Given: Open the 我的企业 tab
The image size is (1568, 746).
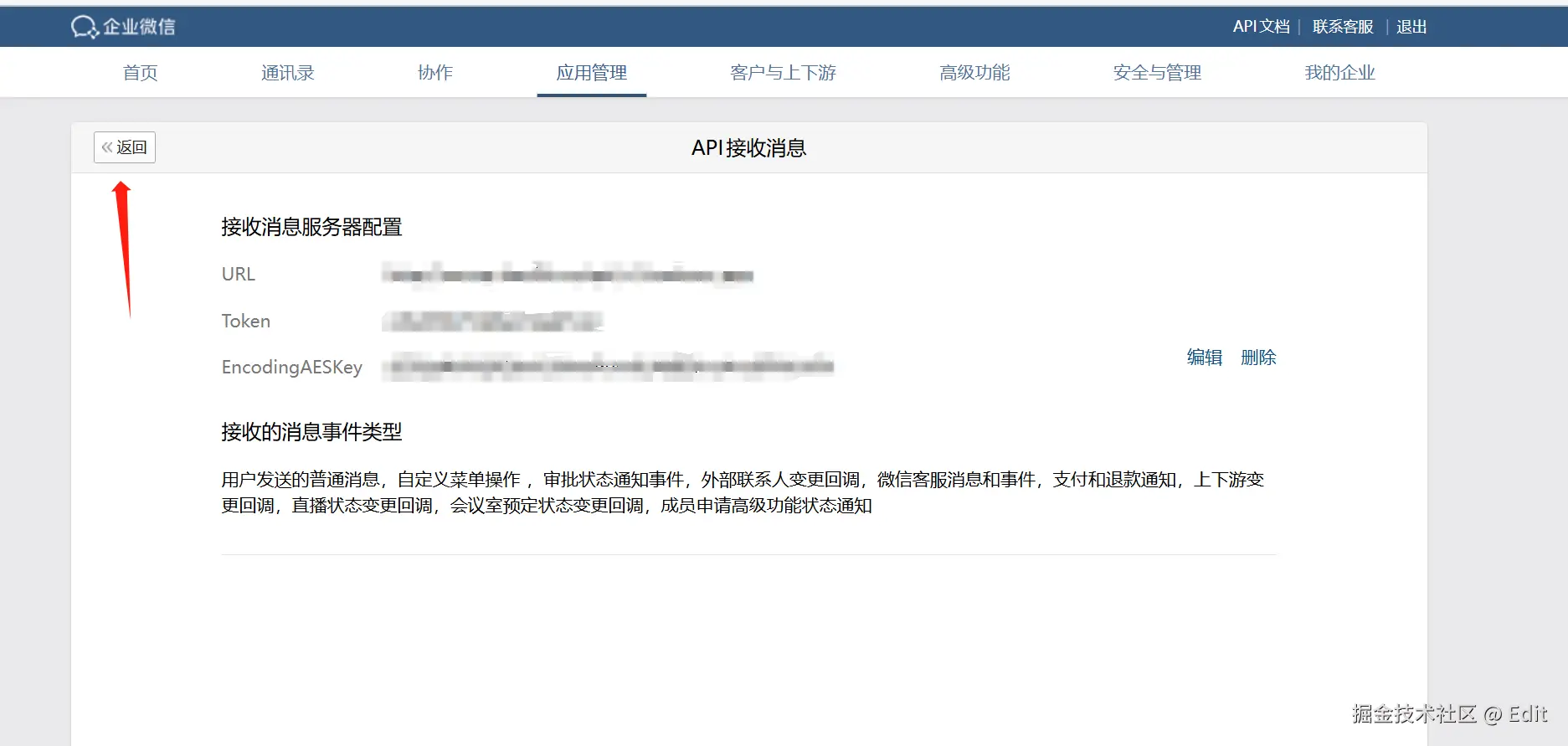Looking at the screenshot, I should [1339, 73].
